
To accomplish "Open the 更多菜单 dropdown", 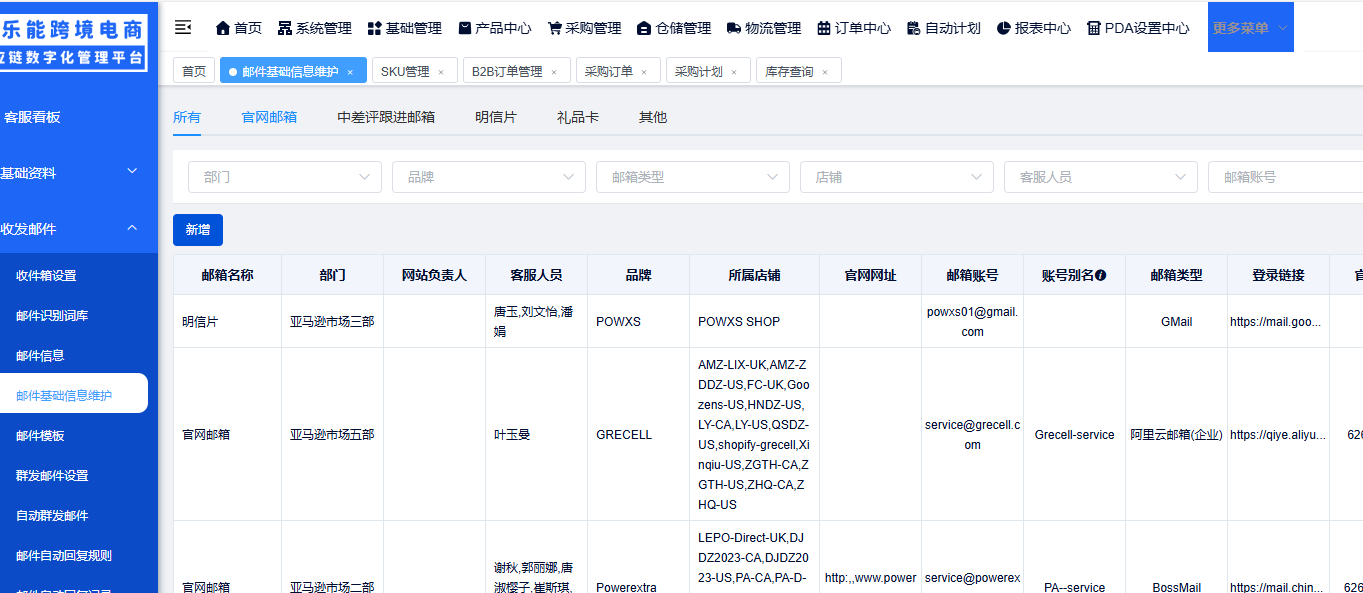I will (x=1250, y=28).
